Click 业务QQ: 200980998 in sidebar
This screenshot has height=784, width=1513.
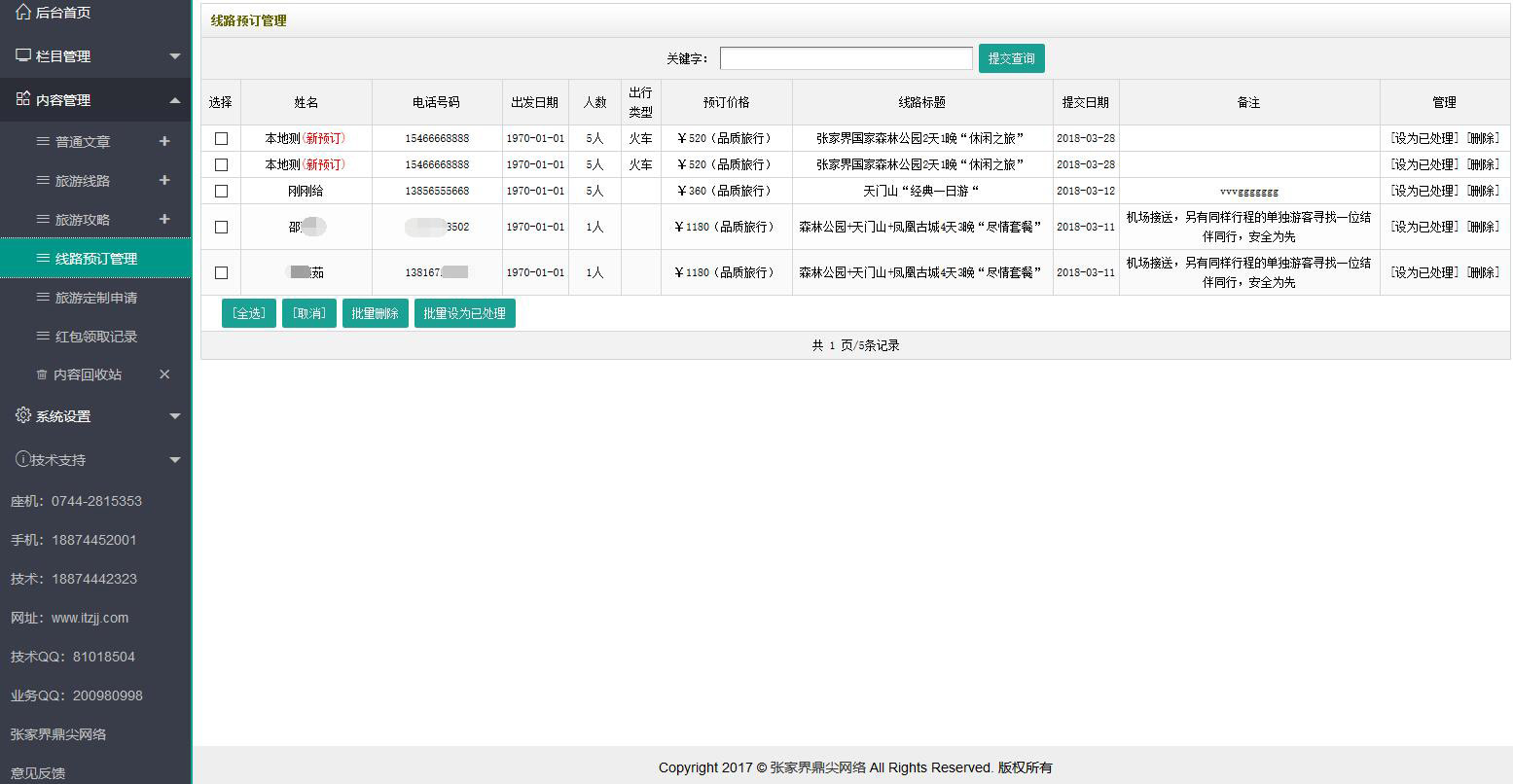click(77, 695)
